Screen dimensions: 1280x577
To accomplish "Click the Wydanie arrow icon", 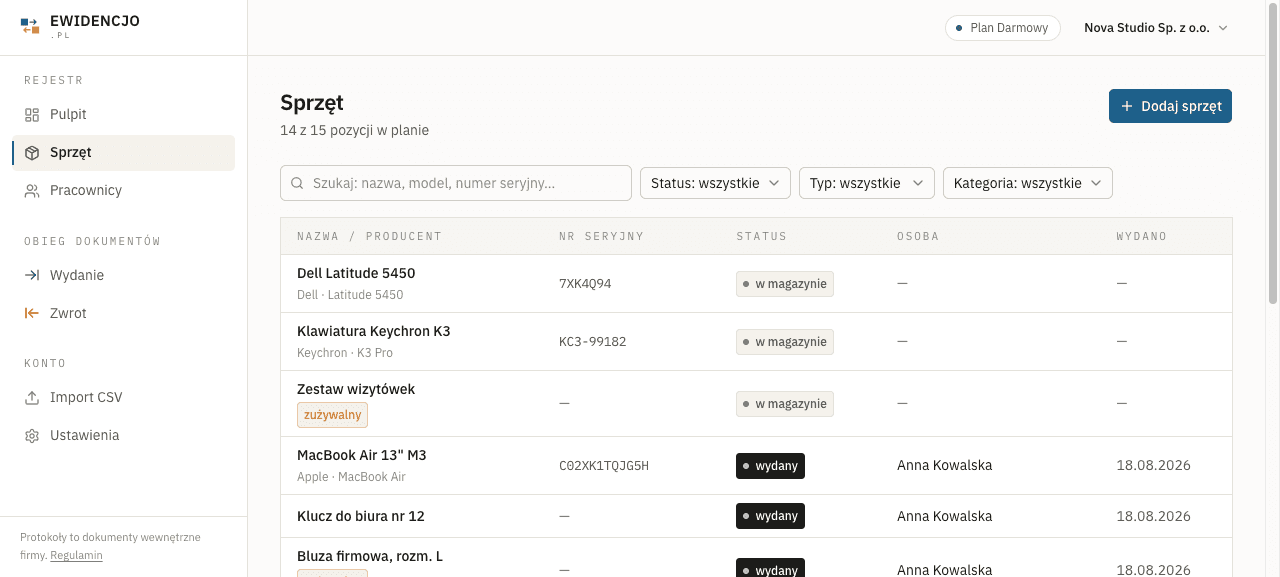I will coord(32,276).
